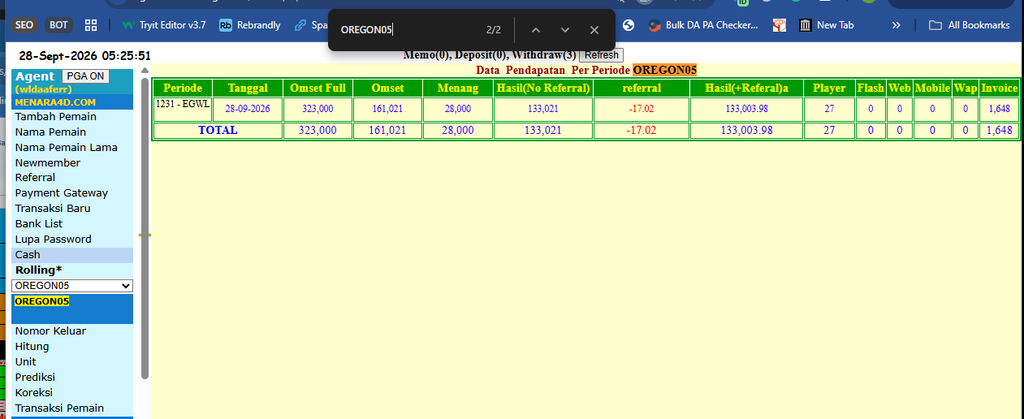Open the globe bookmark icon

[629, 25]
